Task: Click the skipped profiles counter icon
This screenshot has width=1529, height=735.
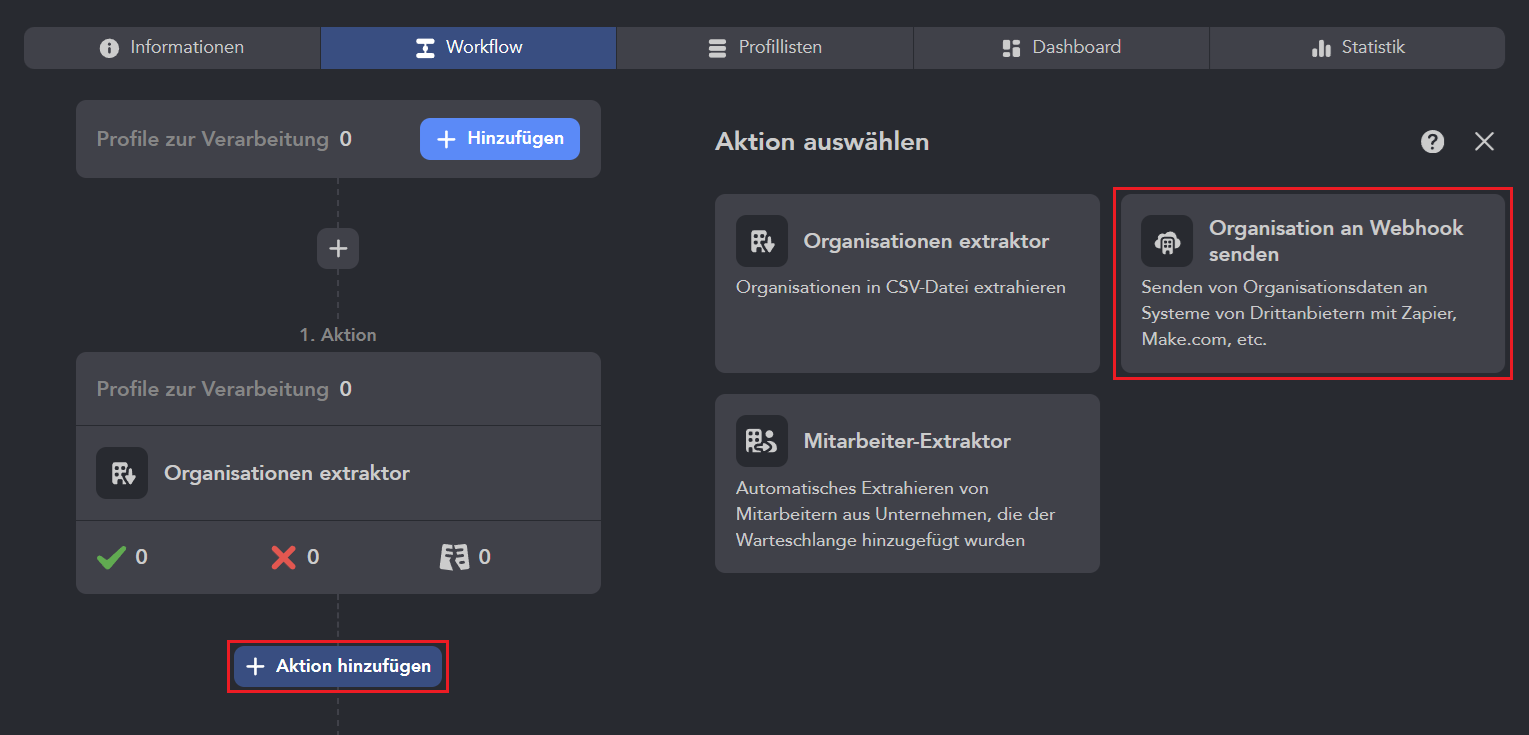Action: (x=454, y=557)
